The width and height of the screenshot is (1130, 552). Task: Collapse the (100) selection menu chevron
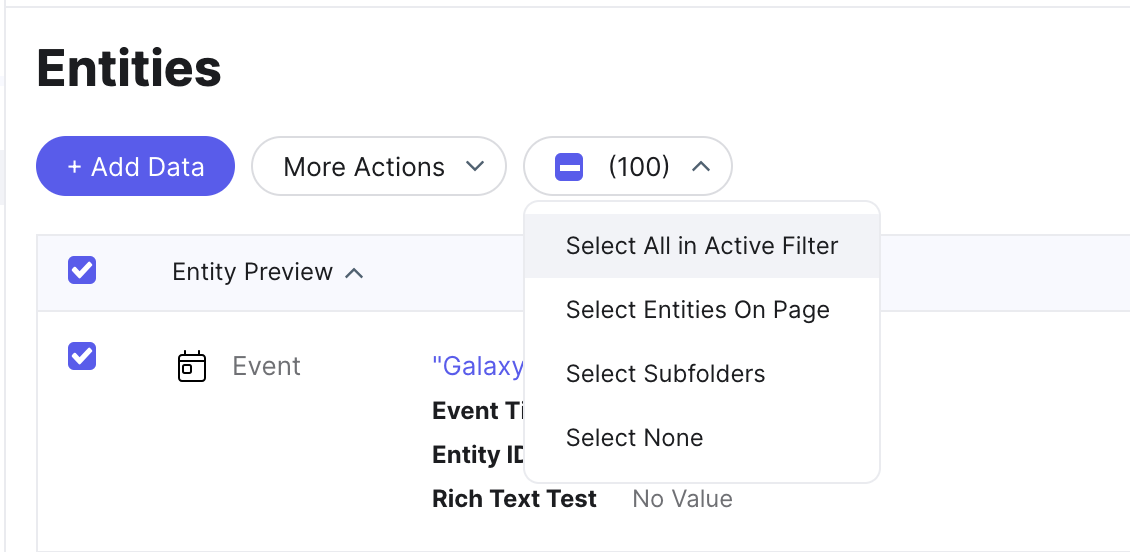[701, 167]
